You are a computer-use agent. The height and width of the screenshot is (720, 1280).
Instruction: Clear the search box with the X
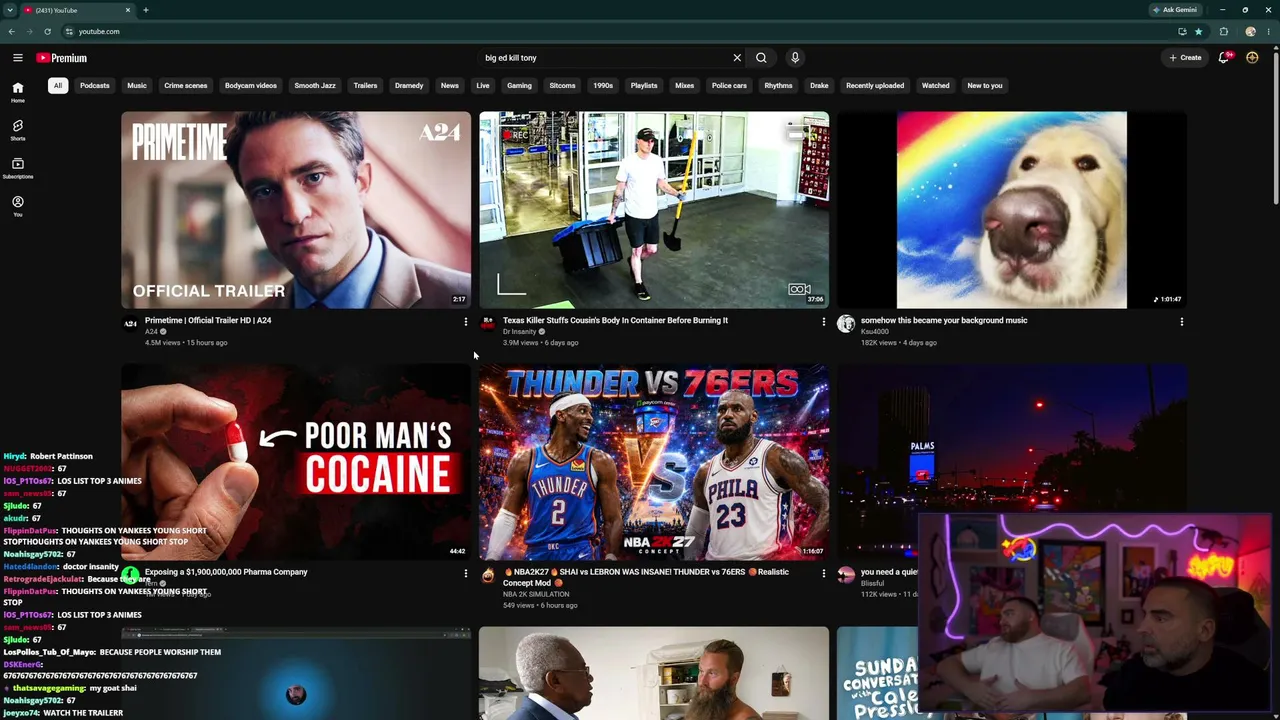737,58
